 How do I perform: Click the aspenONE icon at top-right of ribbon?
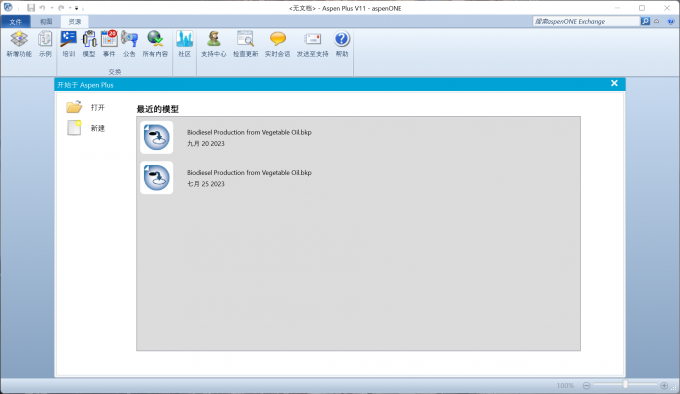(x=671, y=21)
